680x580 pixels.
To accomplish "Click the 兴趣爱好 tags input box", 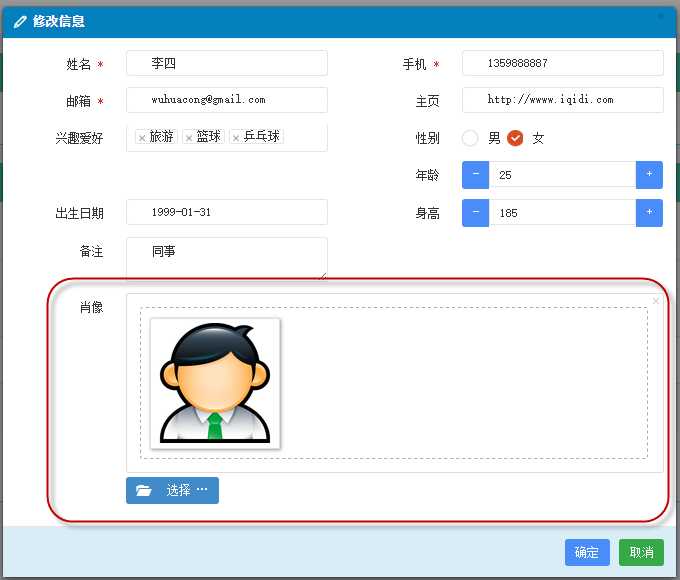I will coord(227,138).
